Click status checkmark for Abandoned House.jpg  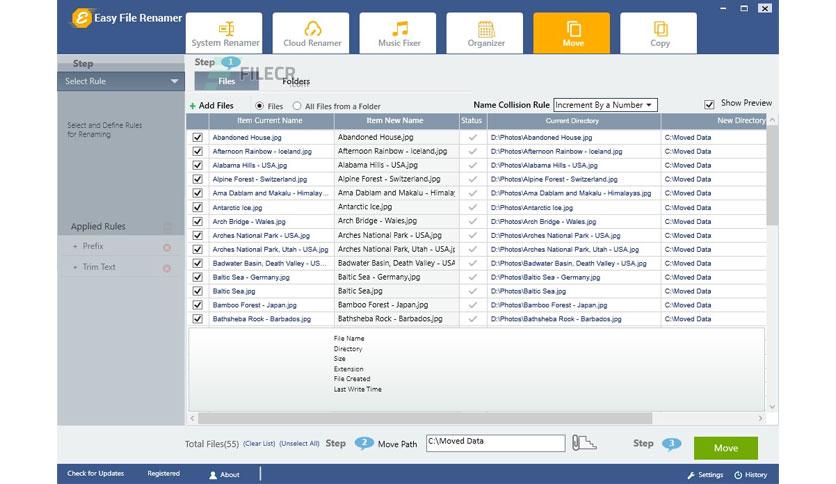coord(472,138)
